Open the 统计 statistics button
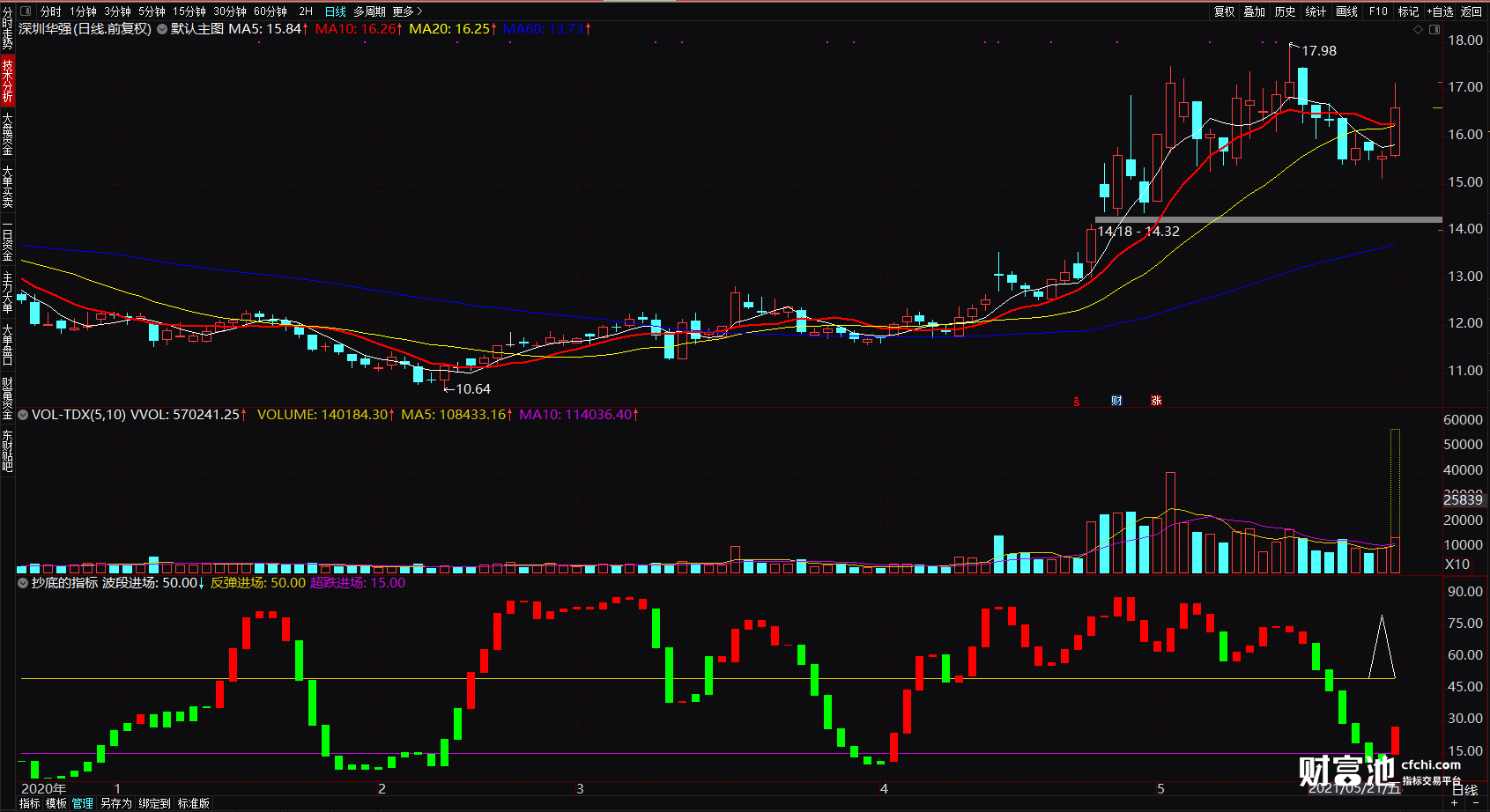This screenshot has width=1490, height=812. [1316, 11]
